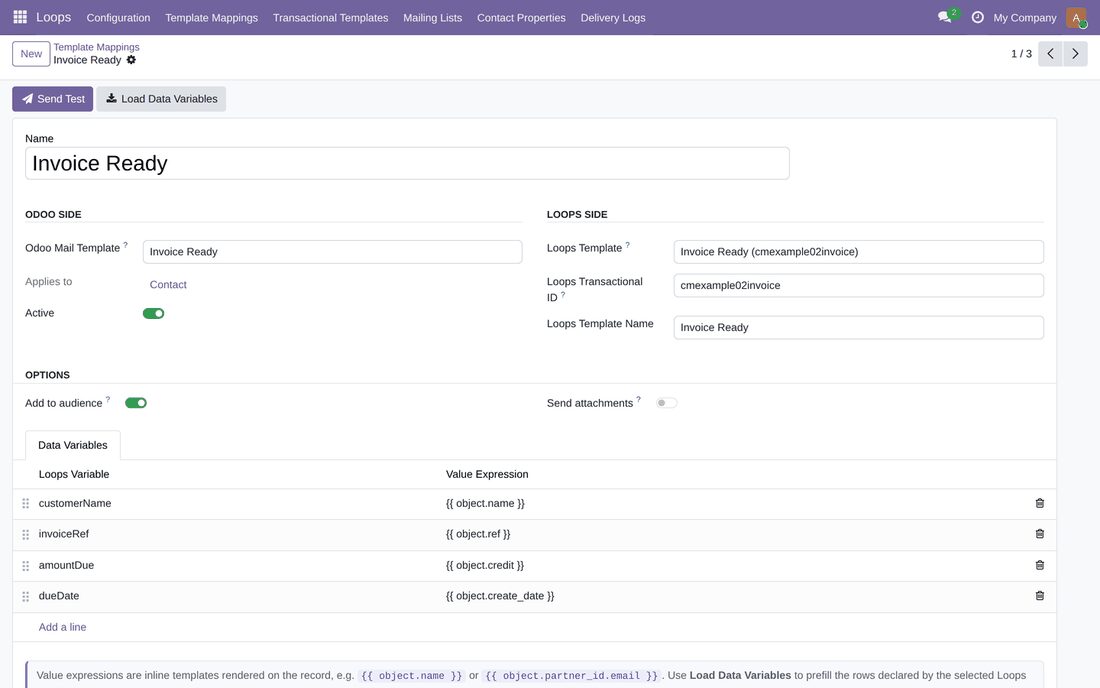The image size is (1100, 688).
Task: Select the Data Variables tab
Action: tap(73, 445)
